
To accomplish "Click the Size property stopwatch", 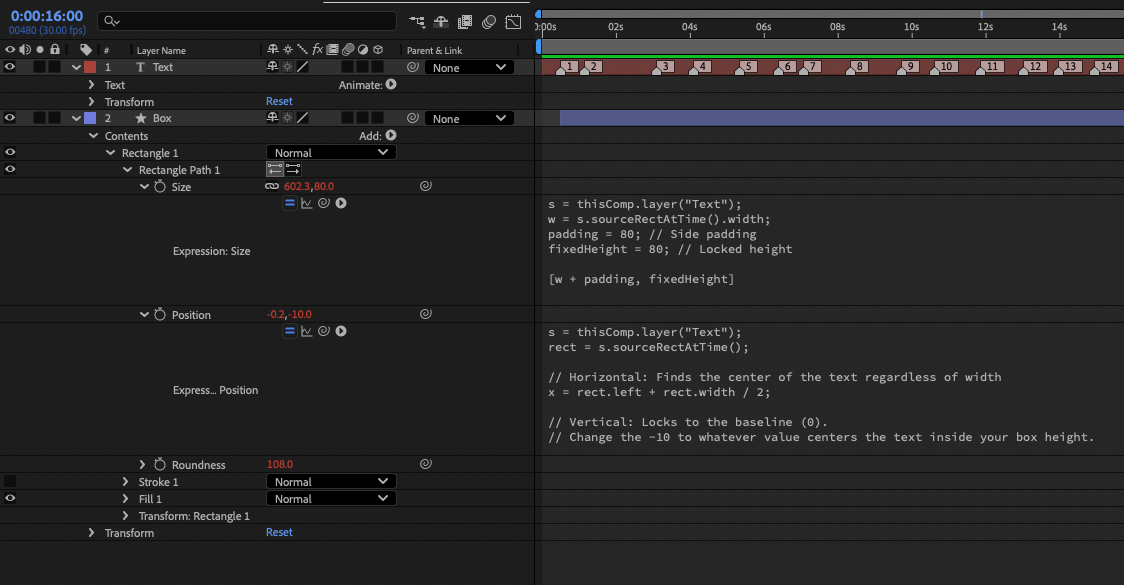I will (159, 187).
